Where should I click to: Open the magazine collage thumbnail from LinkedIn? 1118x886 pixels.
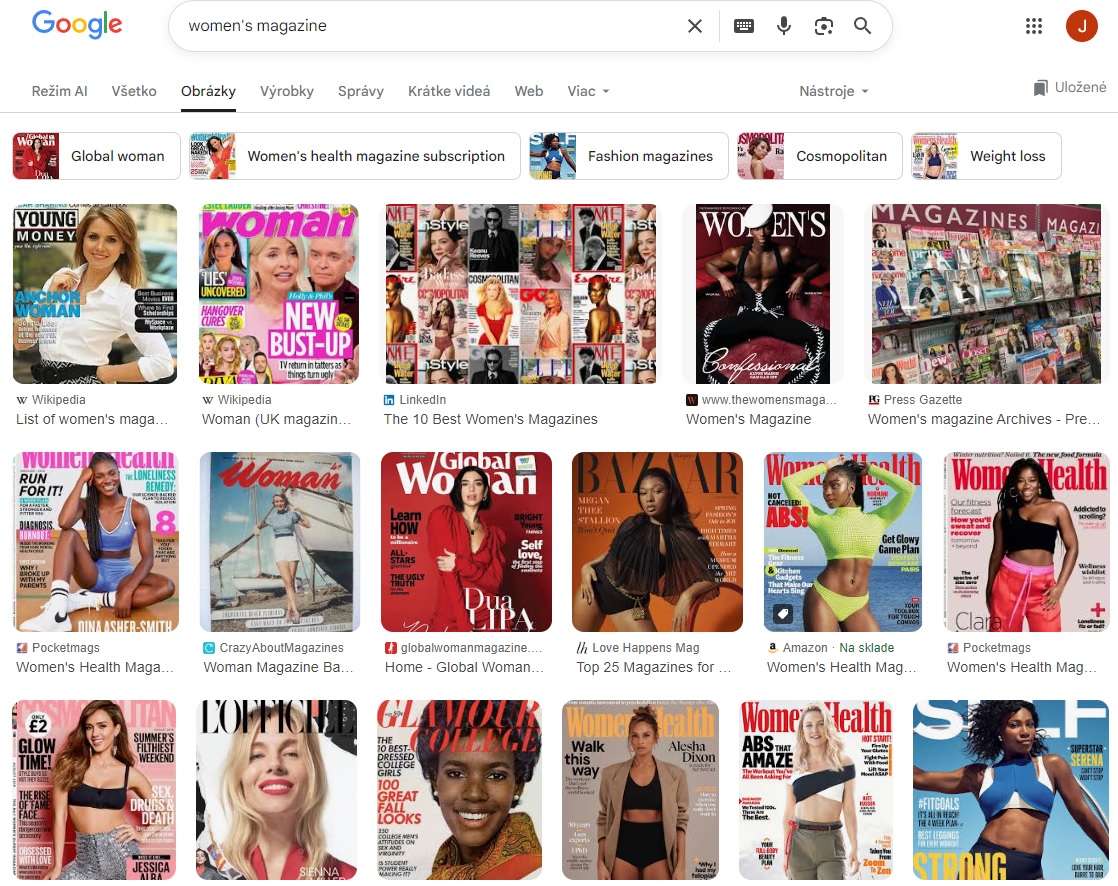521,294
